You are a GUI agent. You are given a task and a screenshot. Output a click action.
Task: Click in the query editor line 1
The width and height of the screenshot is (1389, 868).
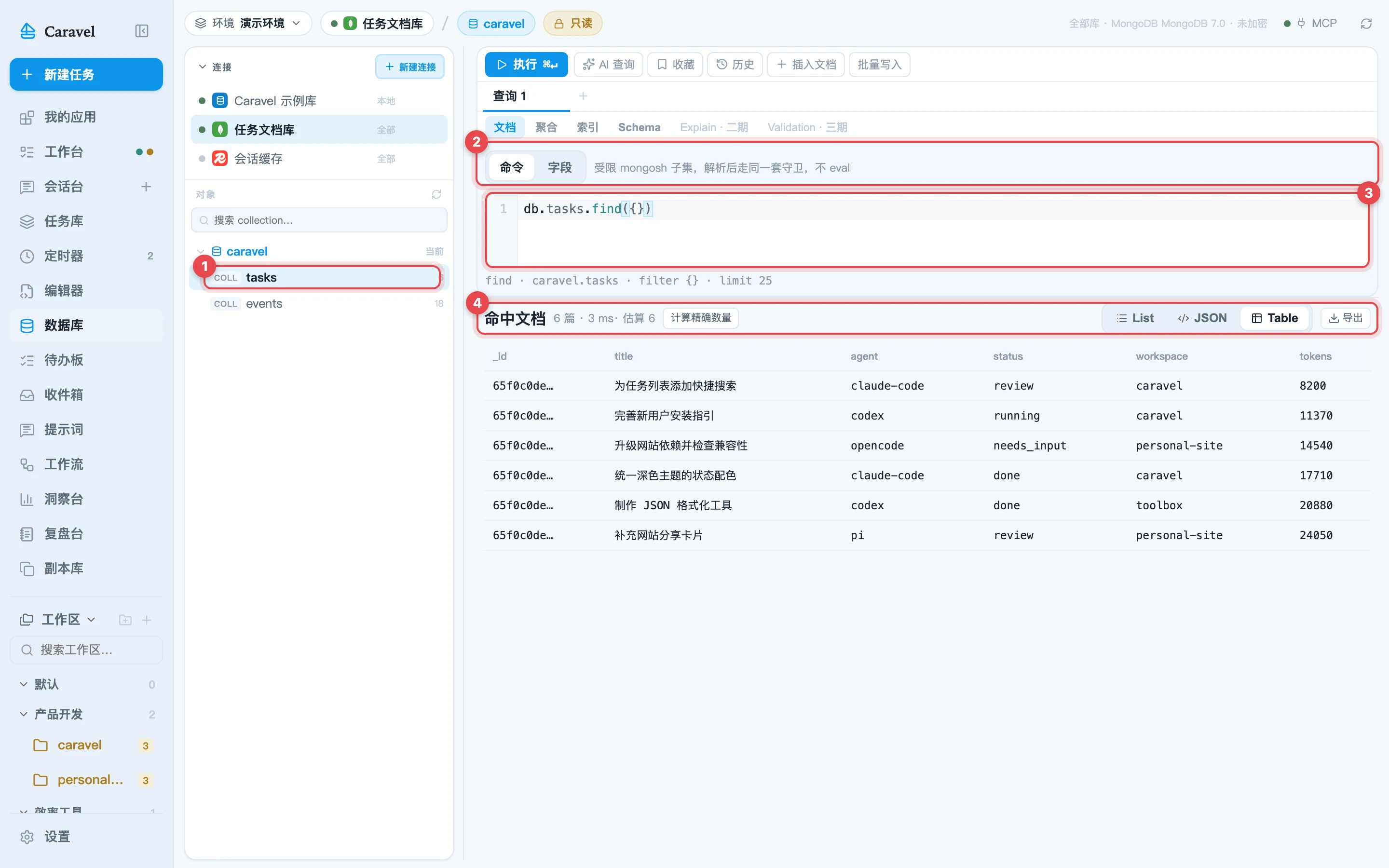click(x=941, y=209)
